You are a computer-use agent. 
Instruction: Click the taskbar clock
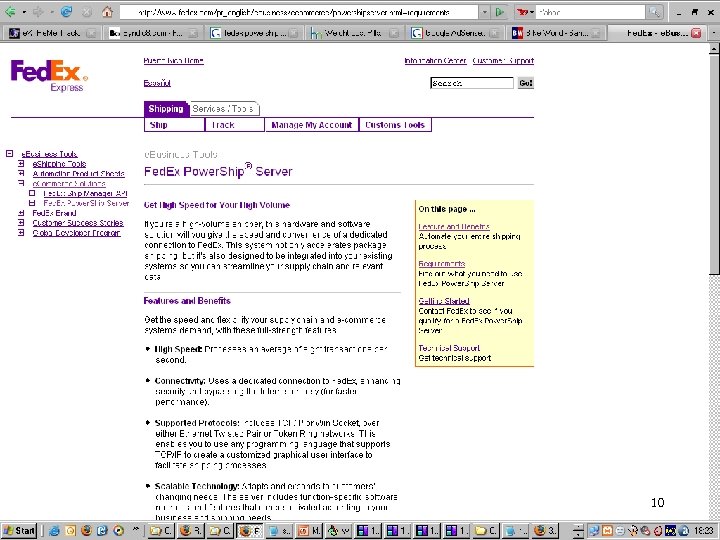click(x=703, y=531)
